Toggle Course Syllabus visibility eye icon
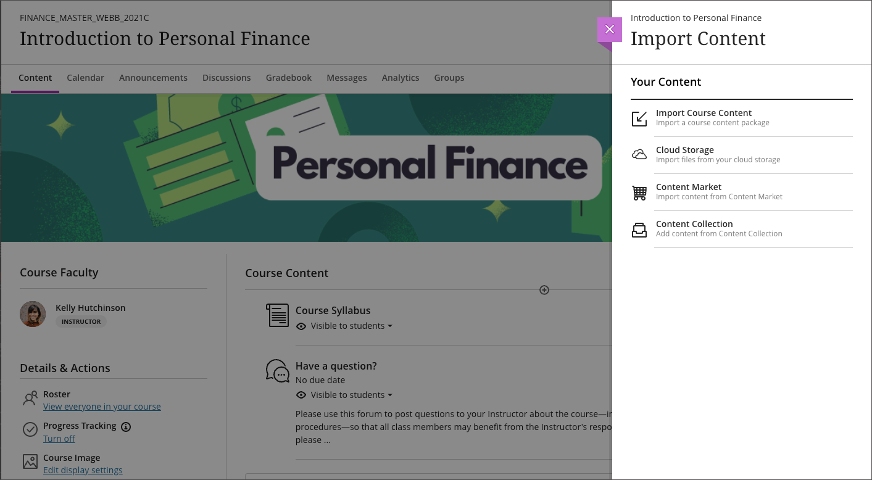Screen dimensions: 872x480 [x=301, y=326]
